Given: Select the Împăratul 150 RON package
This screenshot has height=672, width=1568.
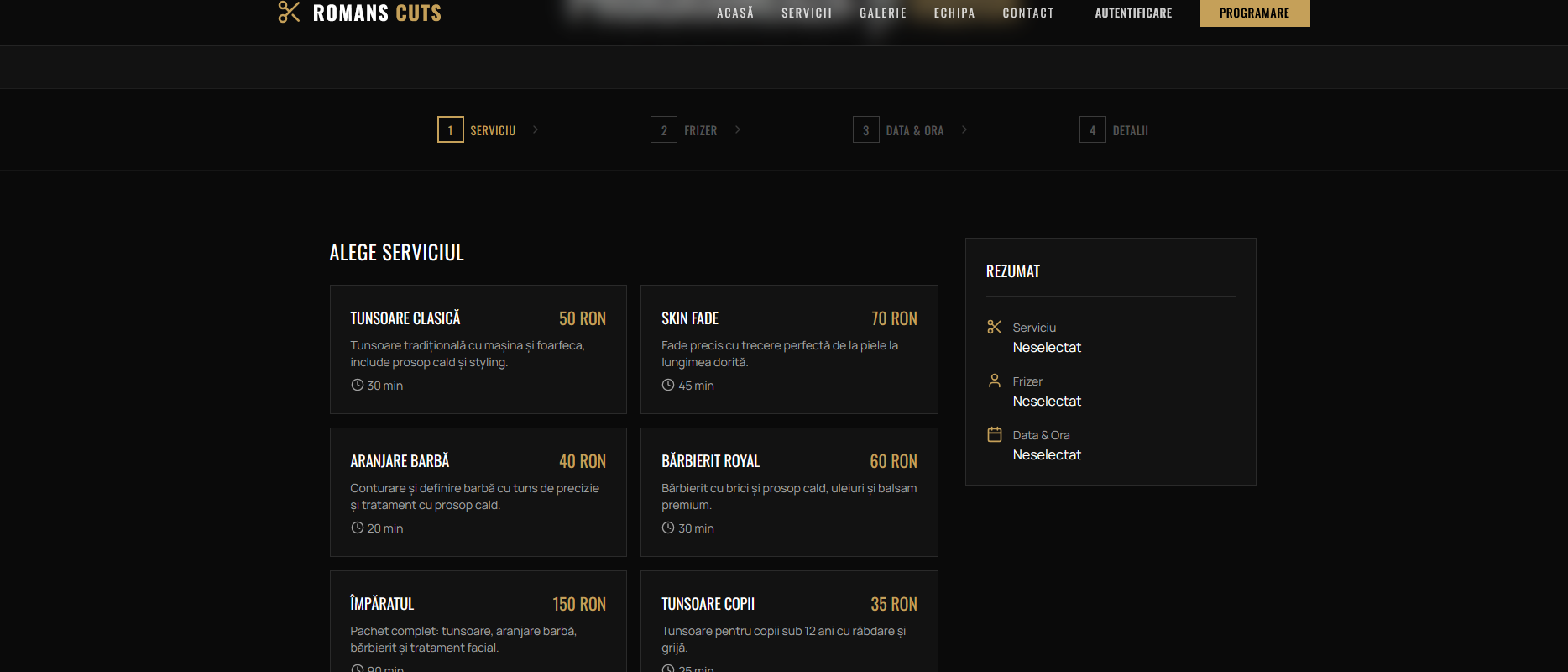Looking at the screenshot, I should click(x=478, y=622).
